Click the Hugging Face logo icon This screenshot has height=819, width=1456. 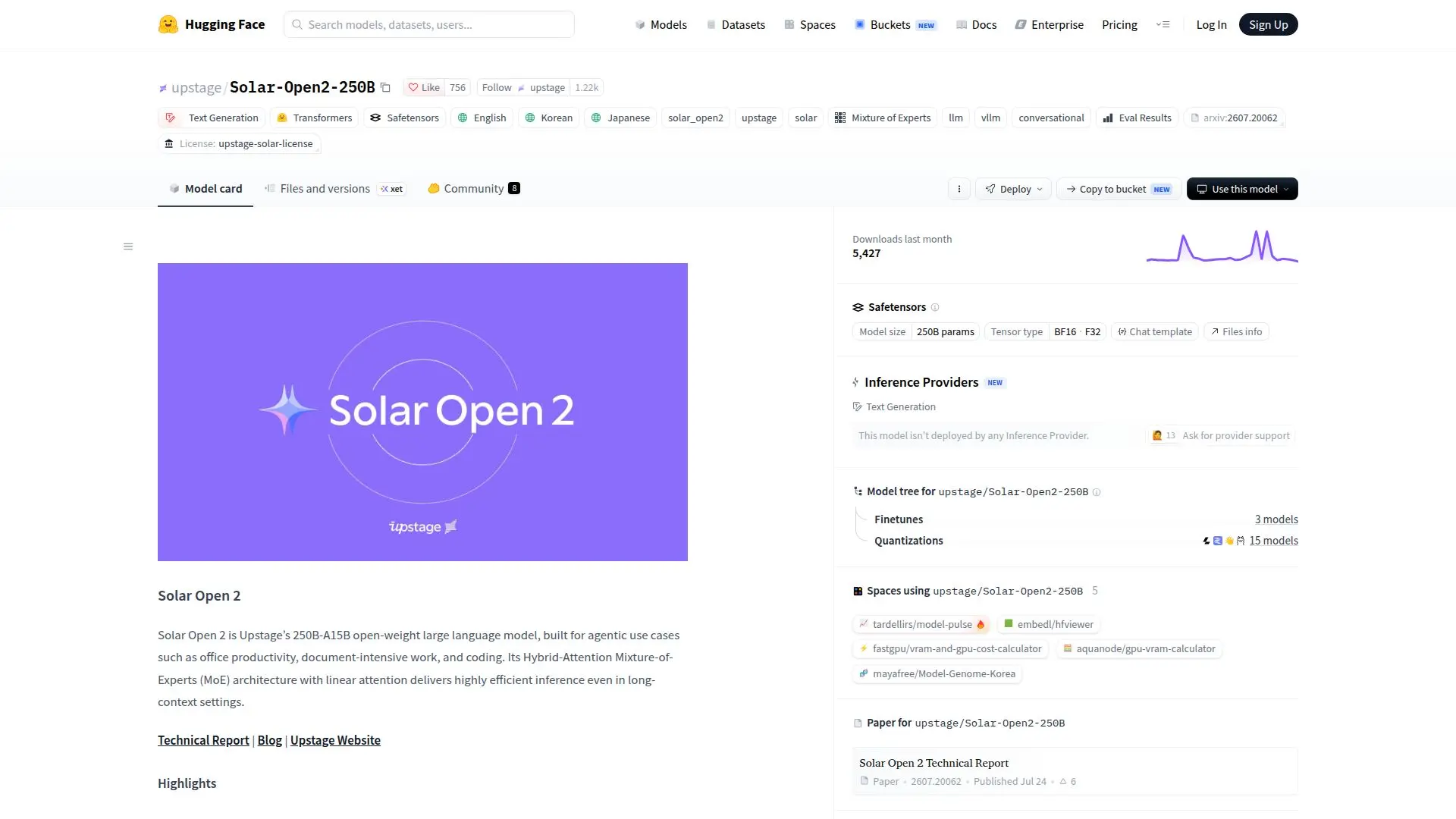tap(168, 24)
